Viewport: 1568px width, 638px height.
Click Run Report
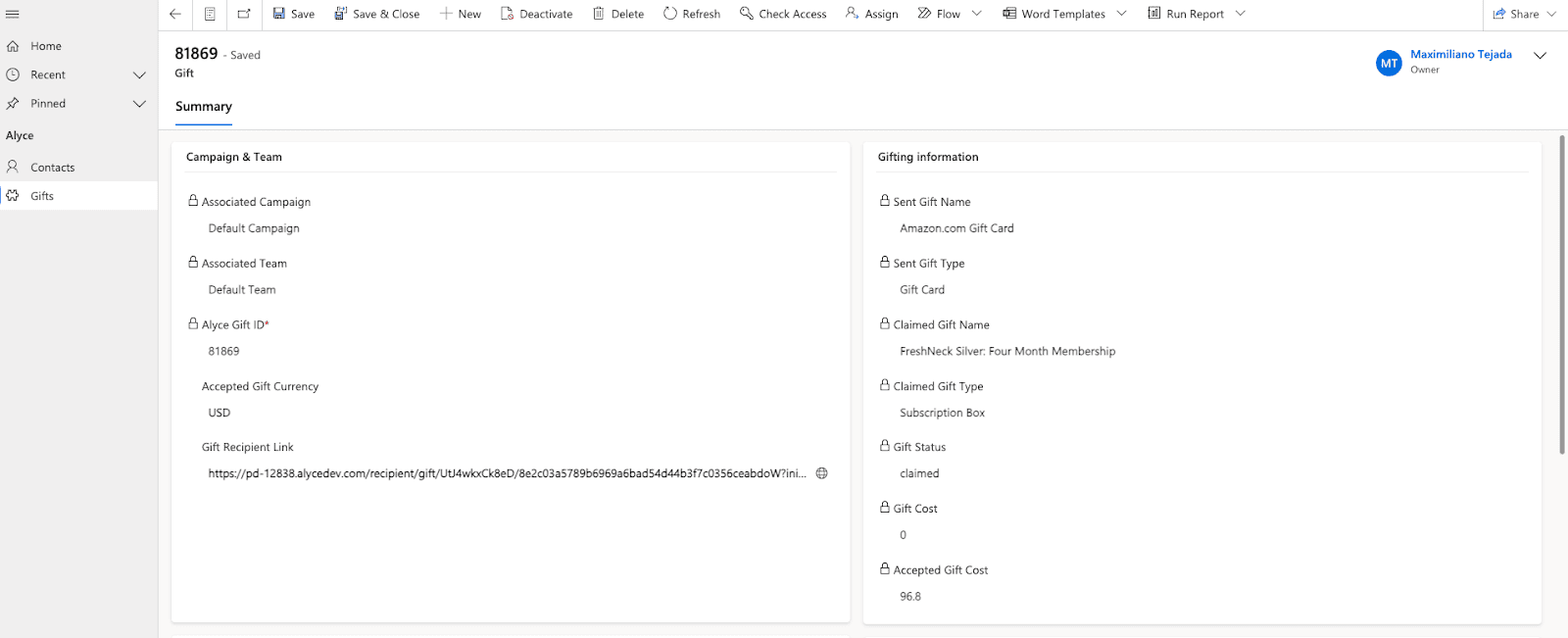(x=1186, y=14)
